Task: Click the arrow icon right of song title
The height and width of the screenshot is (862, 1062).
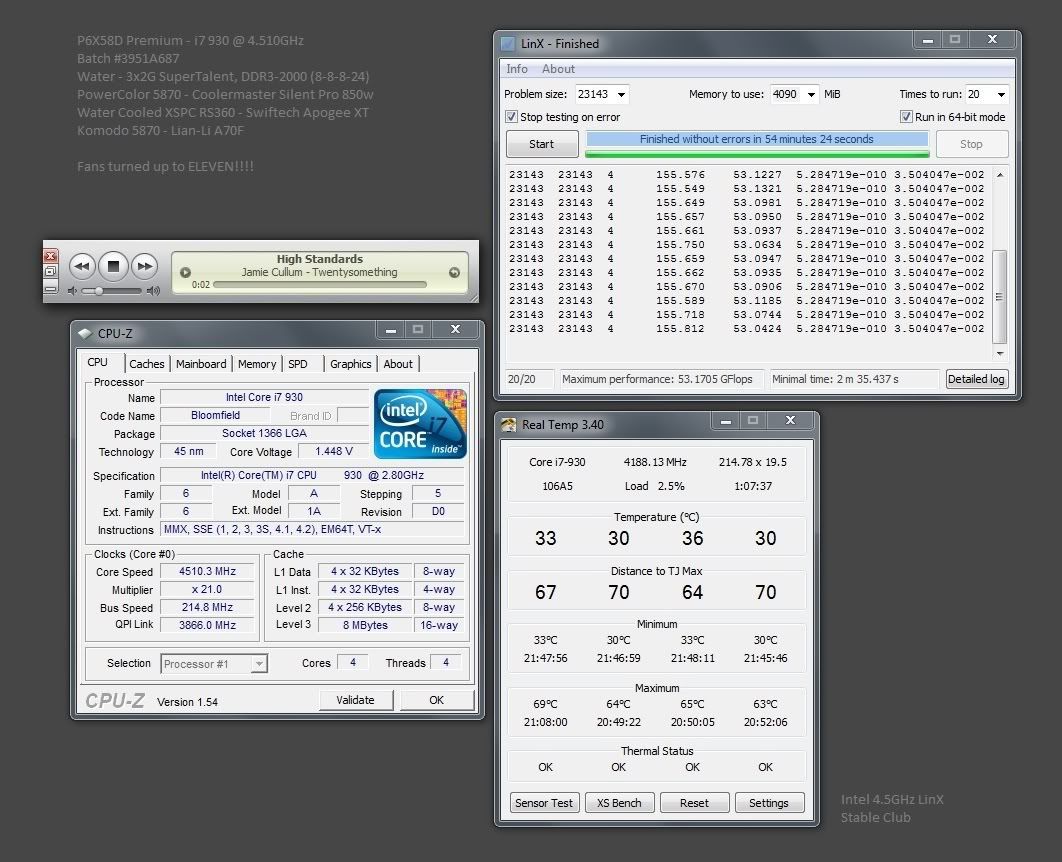Action: click(x=454, y=272)
